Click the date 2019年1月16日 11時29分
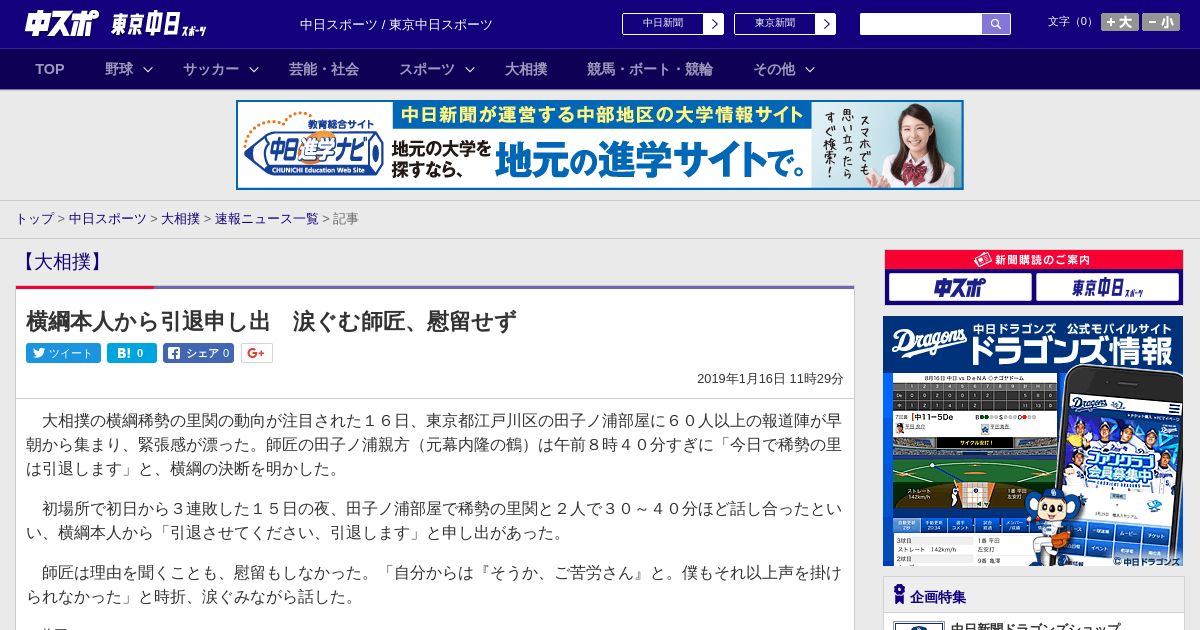This screenshot has height=630, width=1200. pos(770,379)
